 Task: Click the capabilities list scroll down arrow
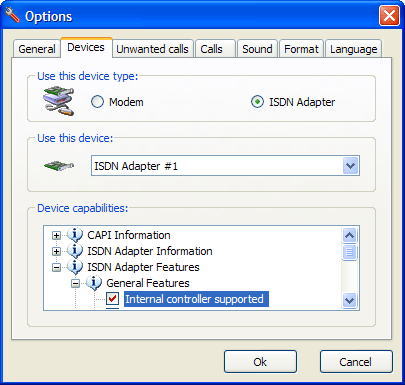[350, 301]
